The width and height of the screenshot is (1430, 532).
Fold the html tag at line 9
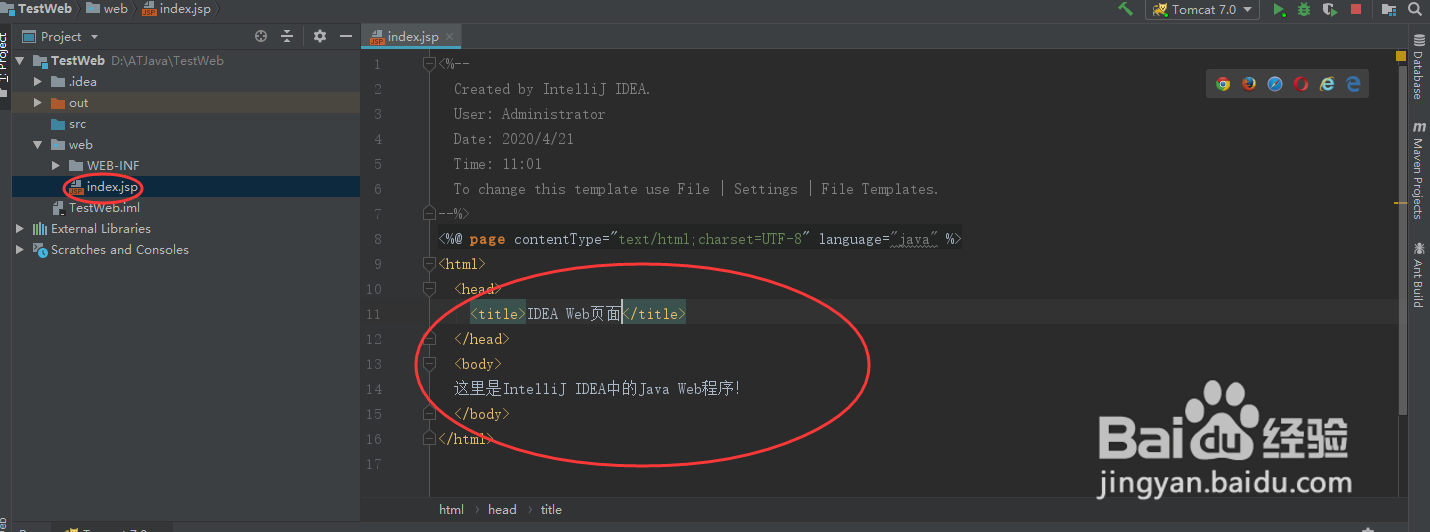(429, 264)
